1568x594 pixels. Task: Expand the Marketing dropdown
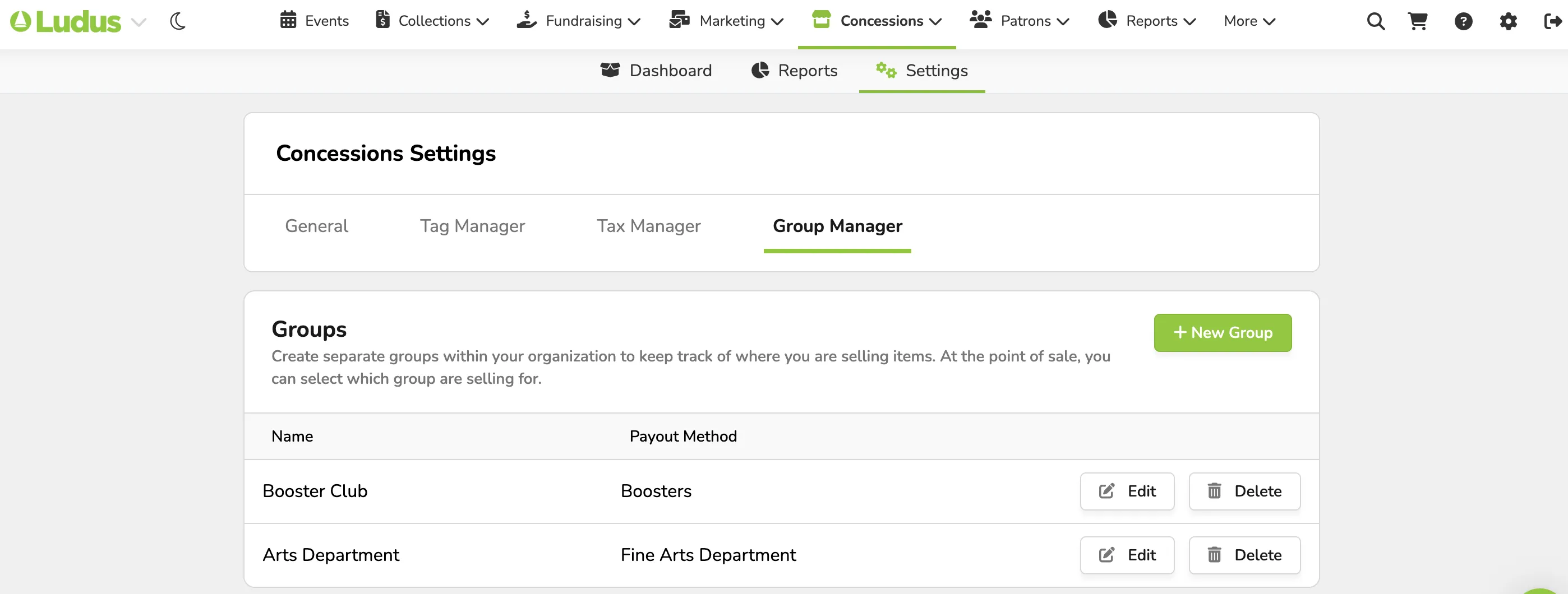coord(726,21)
